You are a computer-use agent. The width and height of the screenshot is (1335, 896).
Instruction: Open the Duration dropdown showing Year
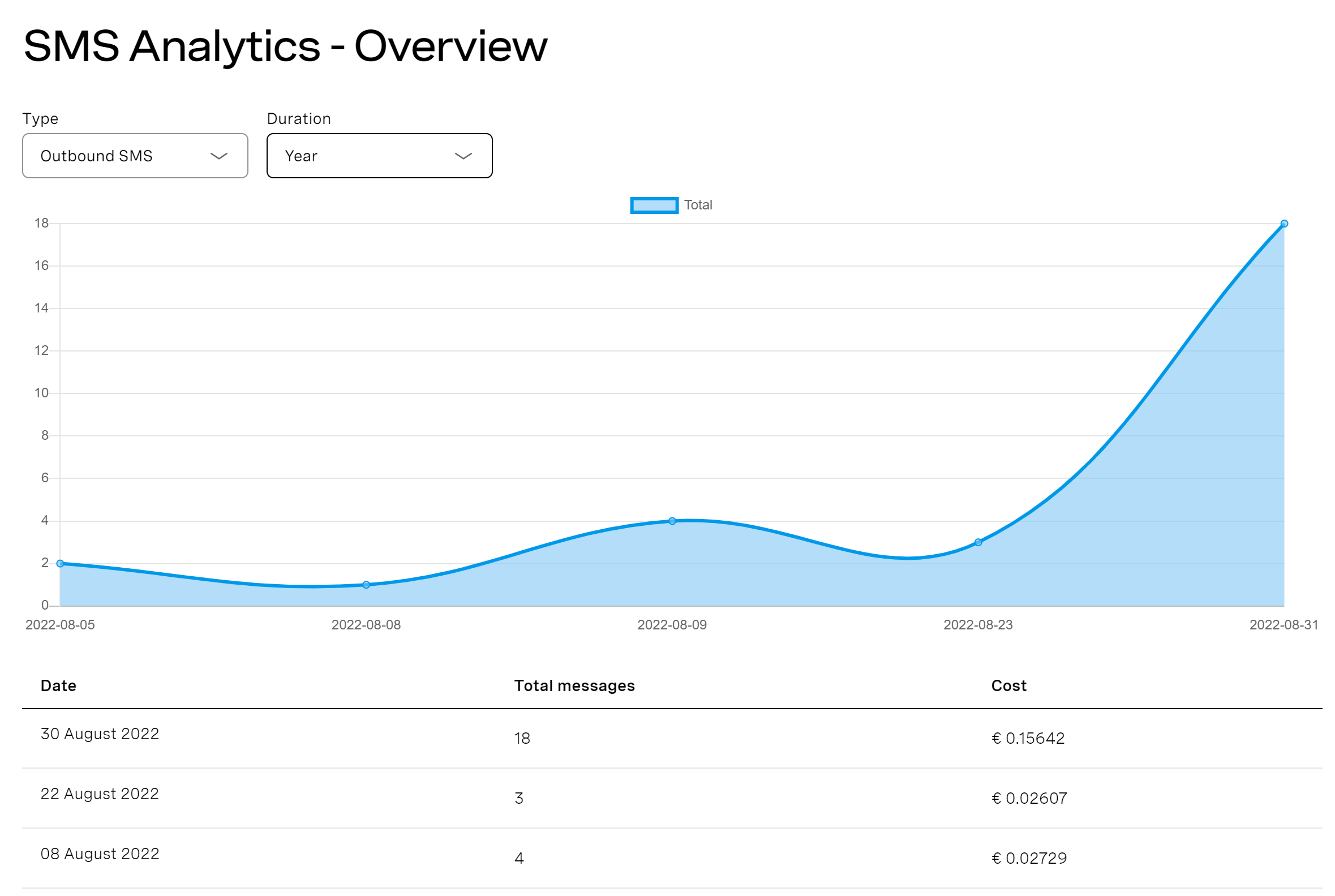(379, 156)
